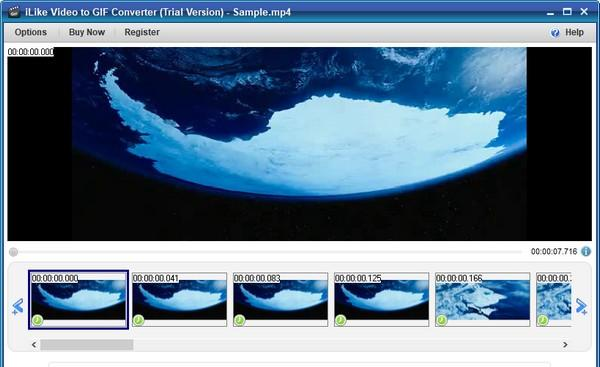Open the Help menu

click(x=574, y=33)
